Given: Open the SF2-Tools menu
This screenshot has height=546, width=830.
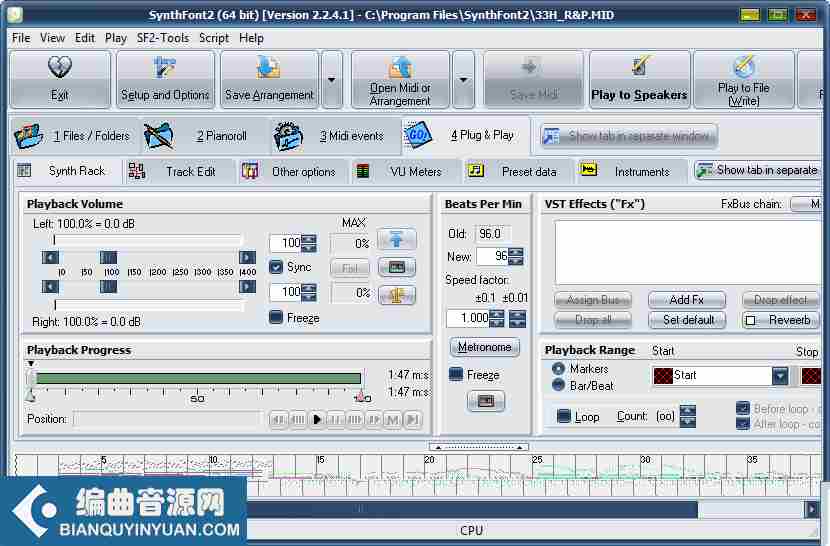Looking at the screenshot, I should click(163, 38).
